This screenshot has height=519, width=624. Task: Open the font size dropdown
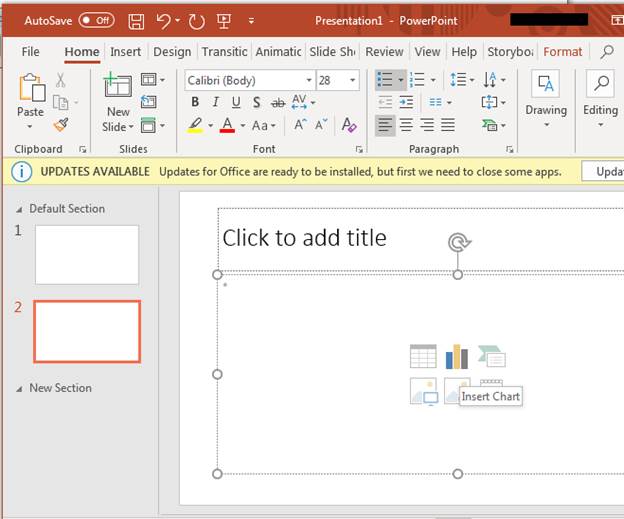[353, 80]
